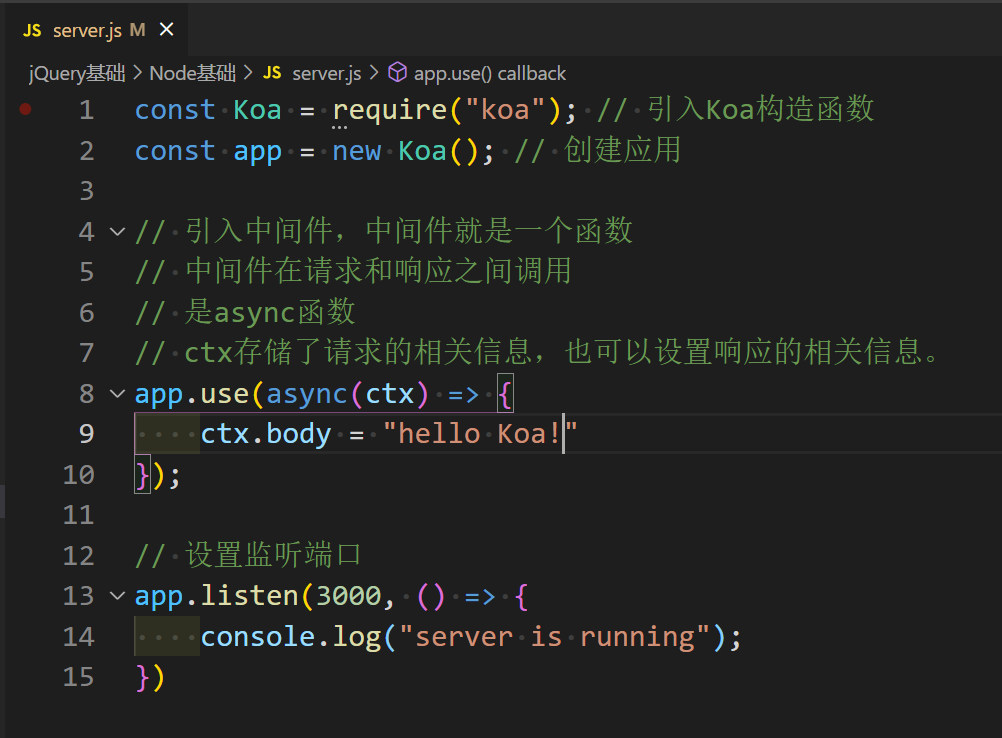Click the opening brace on line 8
The height and width of the screenshot is (738, 1002).
pyautogui.click(x=505, y=394)
